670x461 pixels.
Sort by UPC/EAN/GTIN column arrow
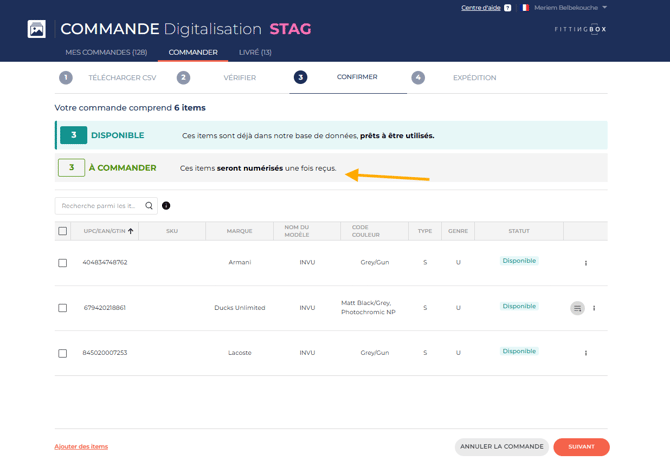point(130,231)
